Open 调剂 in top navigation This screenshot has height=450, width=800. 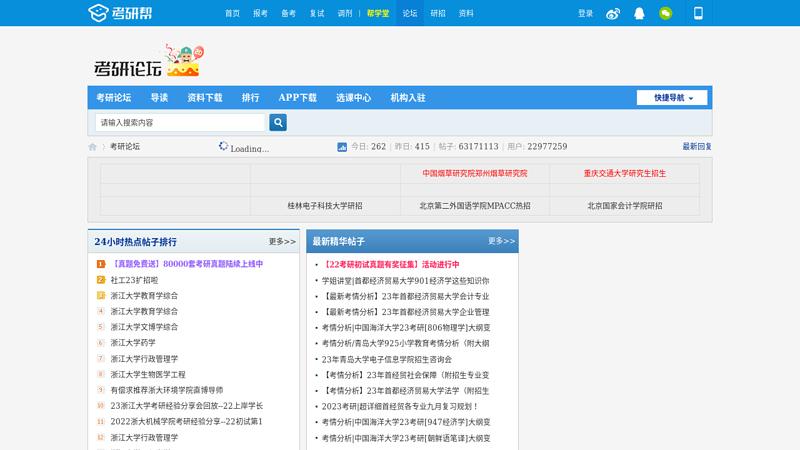[x=345, y=13]
